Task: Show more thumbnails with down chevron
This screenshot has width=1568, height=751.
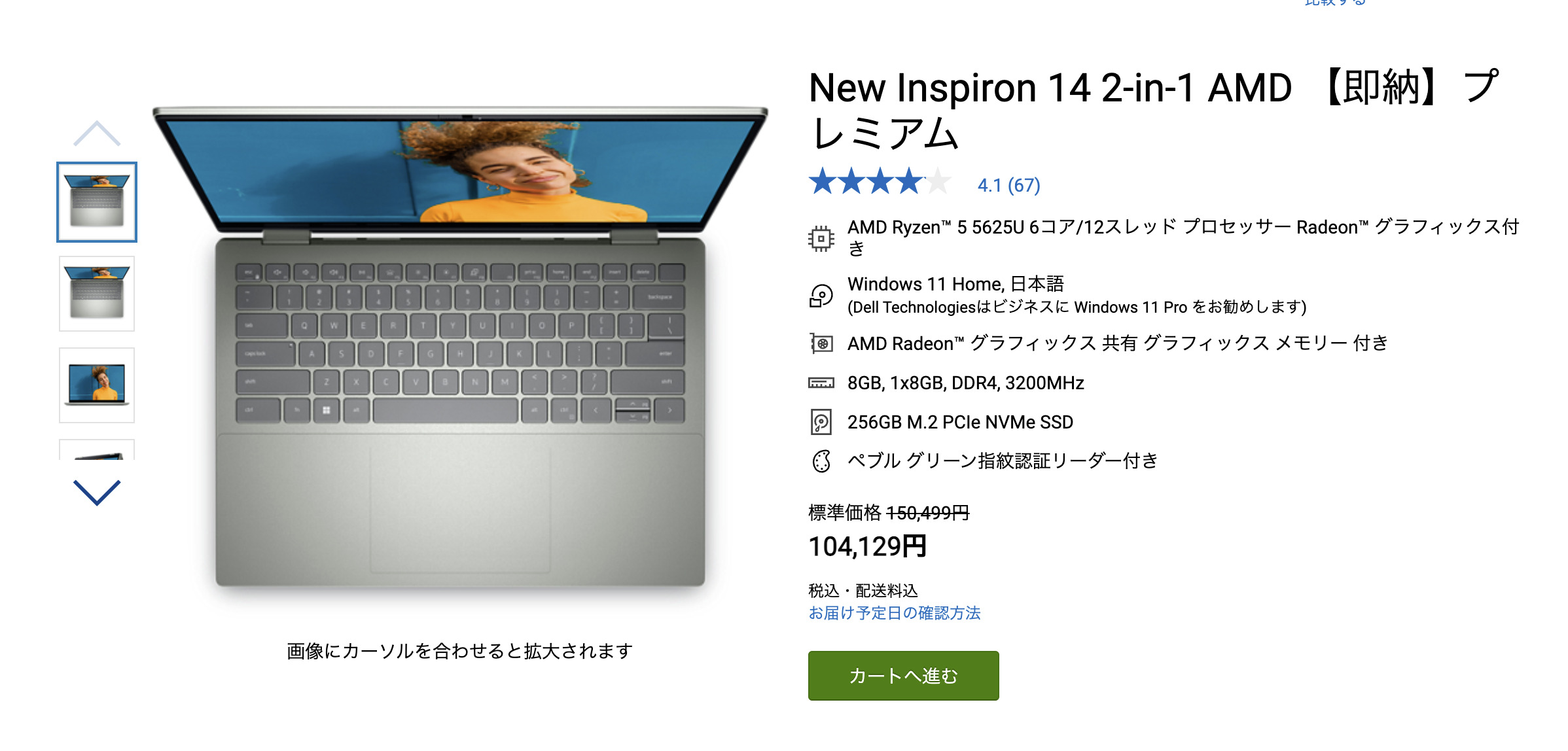Action: pos(97,493)
